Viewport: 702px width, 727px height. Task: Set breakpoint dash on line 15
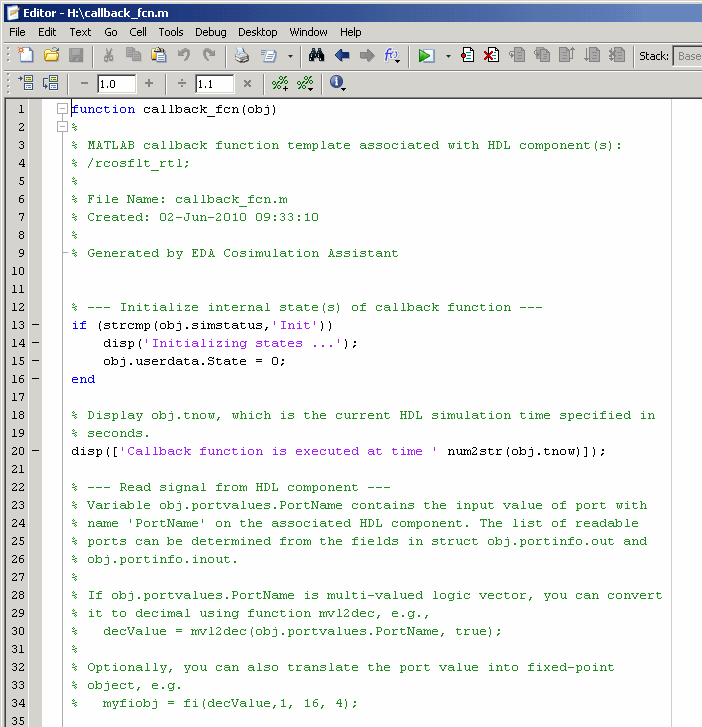click(x=36, y=361)
